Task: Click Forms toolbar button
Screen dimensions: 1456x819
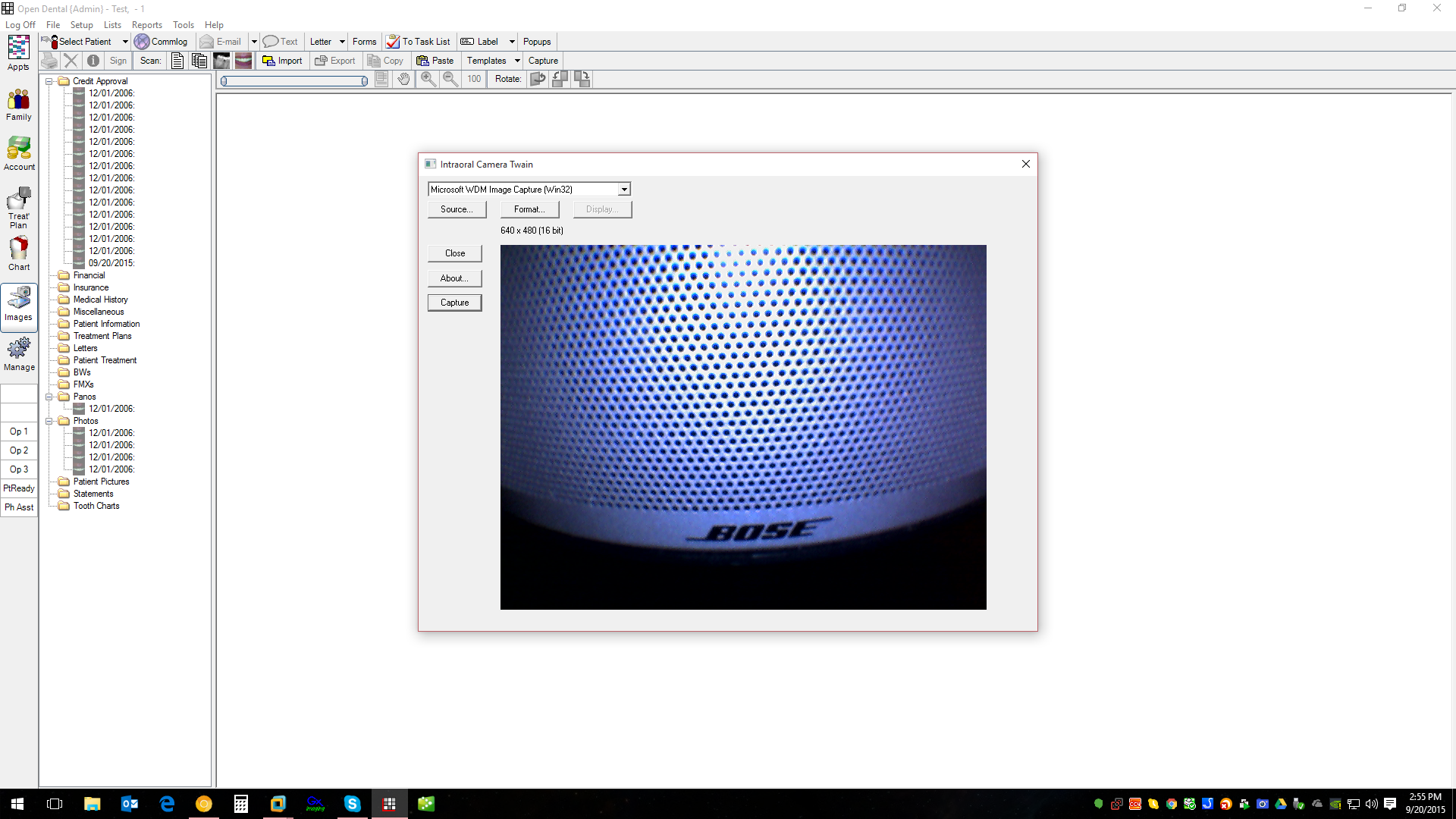Action: pos(364,42)
